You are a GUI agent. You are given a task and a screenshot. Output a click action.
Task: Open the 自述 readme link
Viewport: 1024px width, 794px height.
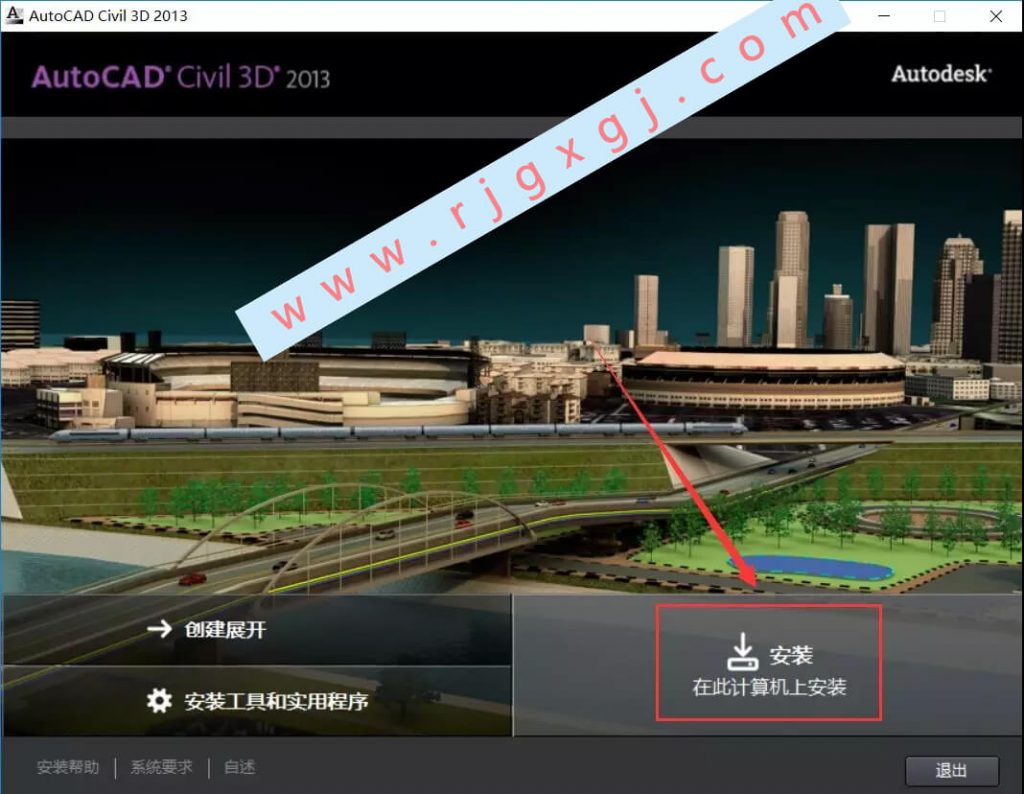[240, 767]
